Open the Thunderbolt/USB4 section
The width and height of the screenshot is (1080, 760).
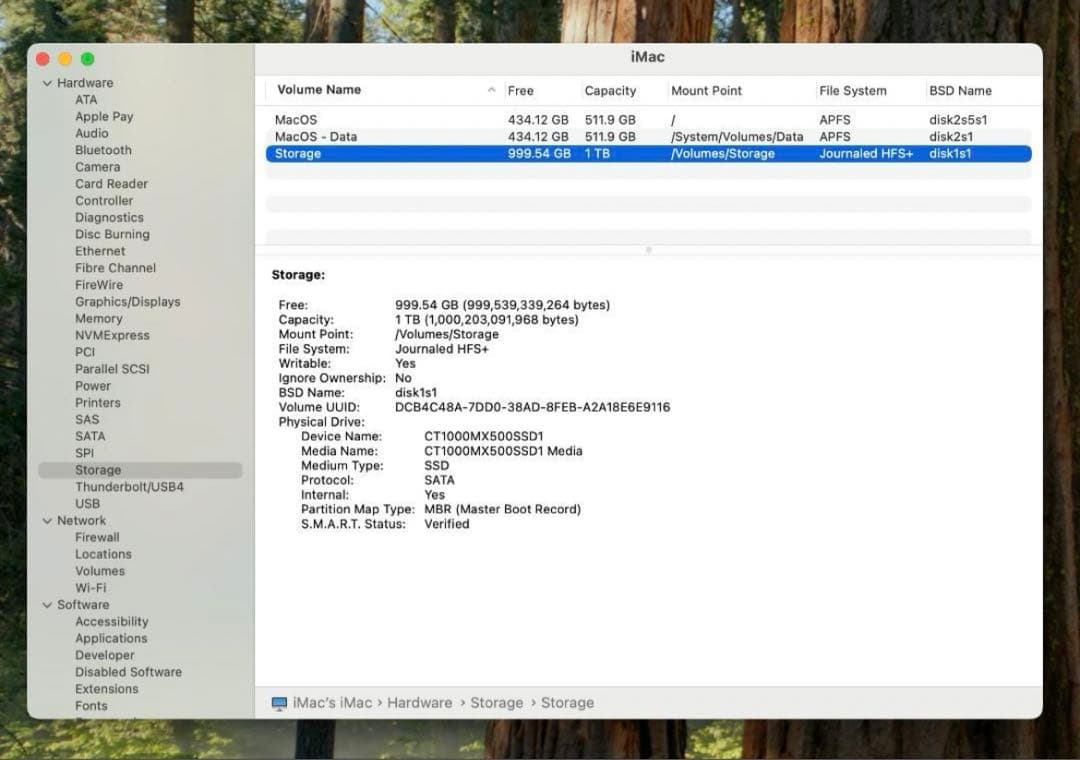pos(129,486)
